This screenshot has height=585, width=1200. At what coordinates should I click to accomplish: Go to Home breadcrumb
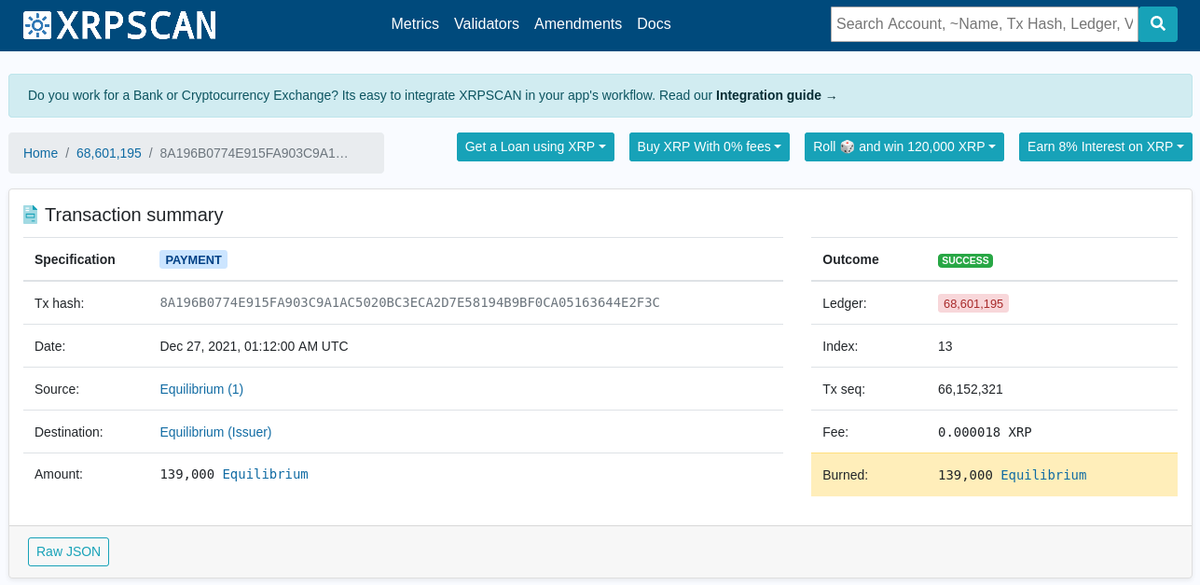point(41,153)
